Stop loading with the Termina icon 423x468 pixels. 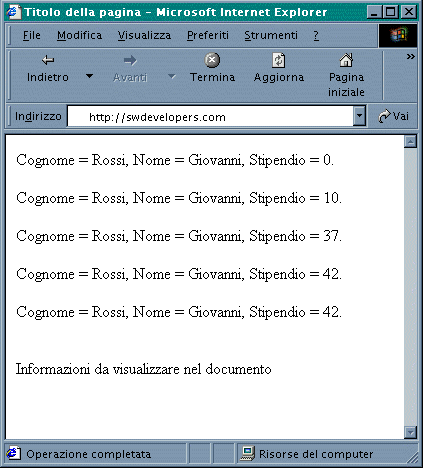(212, 60)
